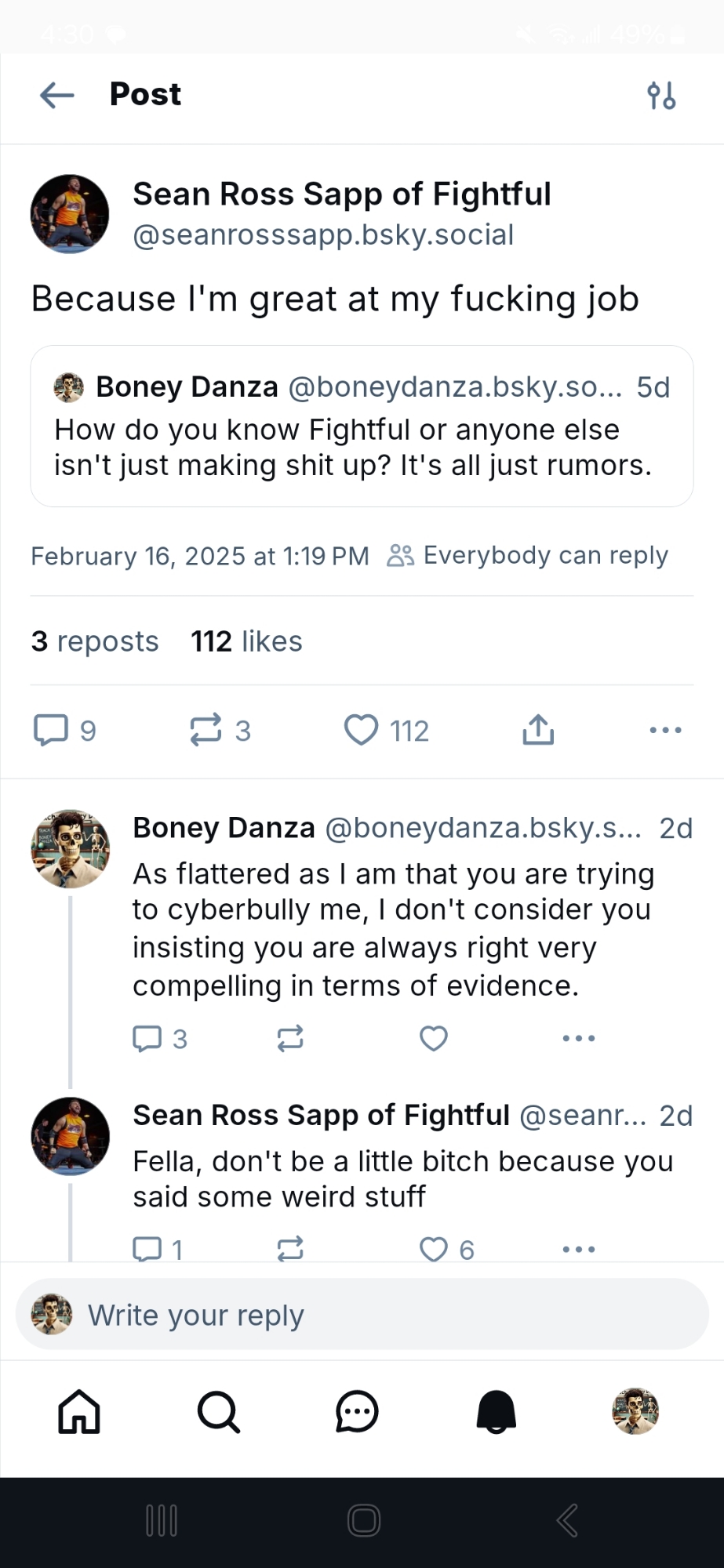Open thread preferences settings icon
724x1568 pixels.
(x=661, y=96)
